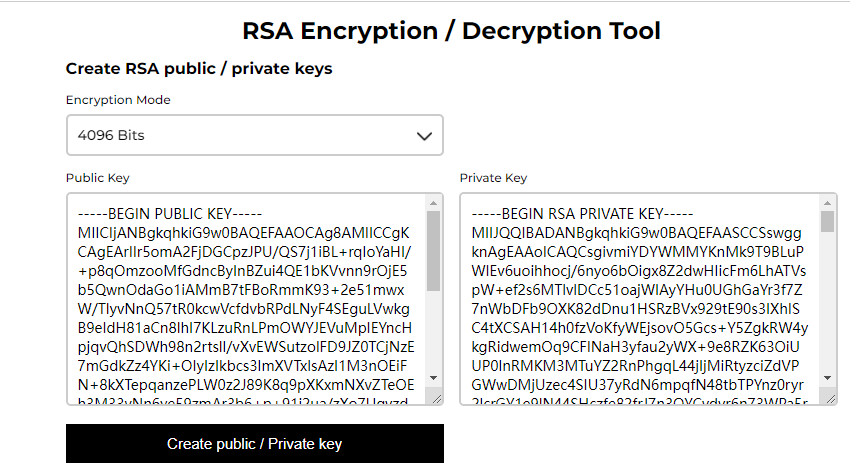Click the Public Key scrollbar thumb
Image resolution: width=850 pixels, height=471 pixels.
(x=433, y=251)
